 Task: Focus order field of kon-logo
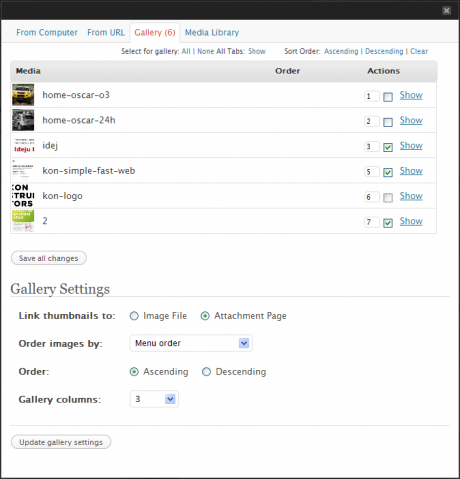[372, 197]
